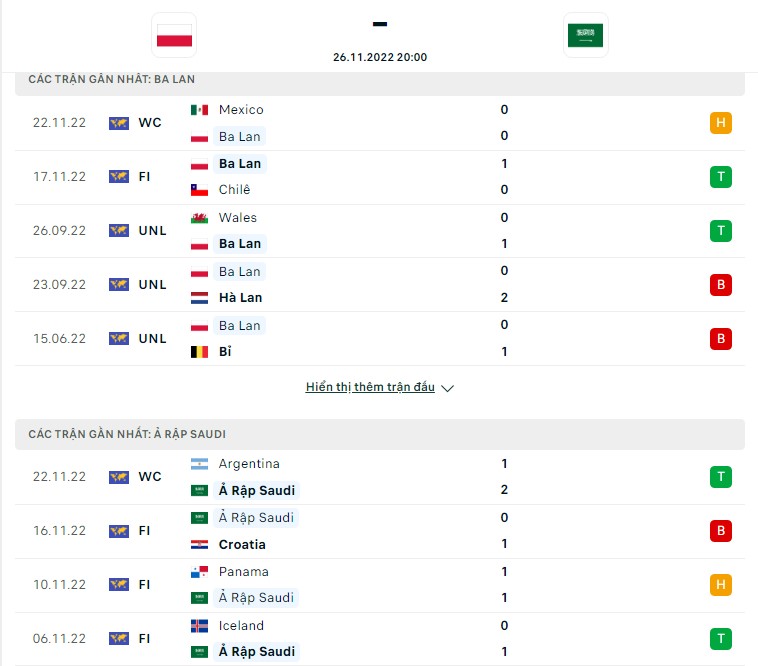Click the Poland team flag logo
Image resolution: width=758 pixels, height=666 pixels.
point(174,35)
